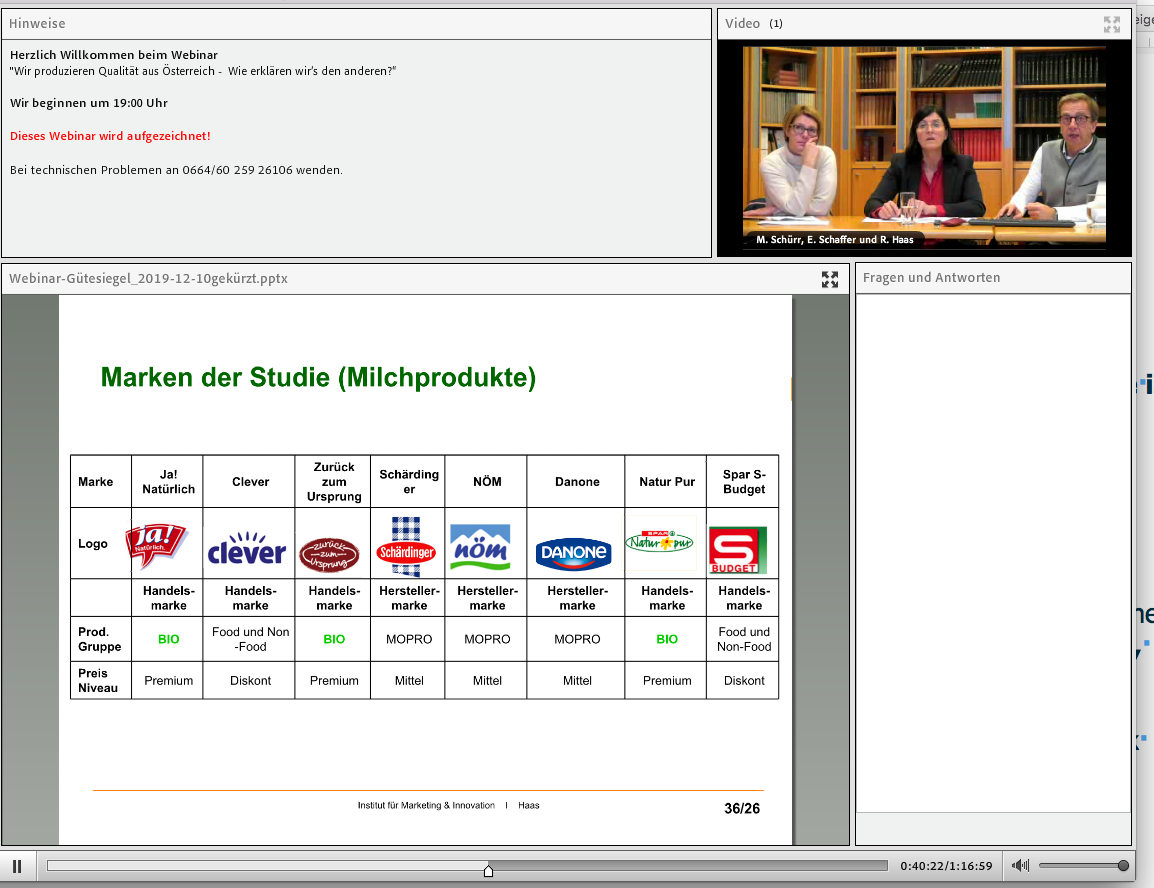The height and width of the screenshot is (888, 1154).
Task: Mute audio with the speaker icon
Action: tap(1020, 866)
